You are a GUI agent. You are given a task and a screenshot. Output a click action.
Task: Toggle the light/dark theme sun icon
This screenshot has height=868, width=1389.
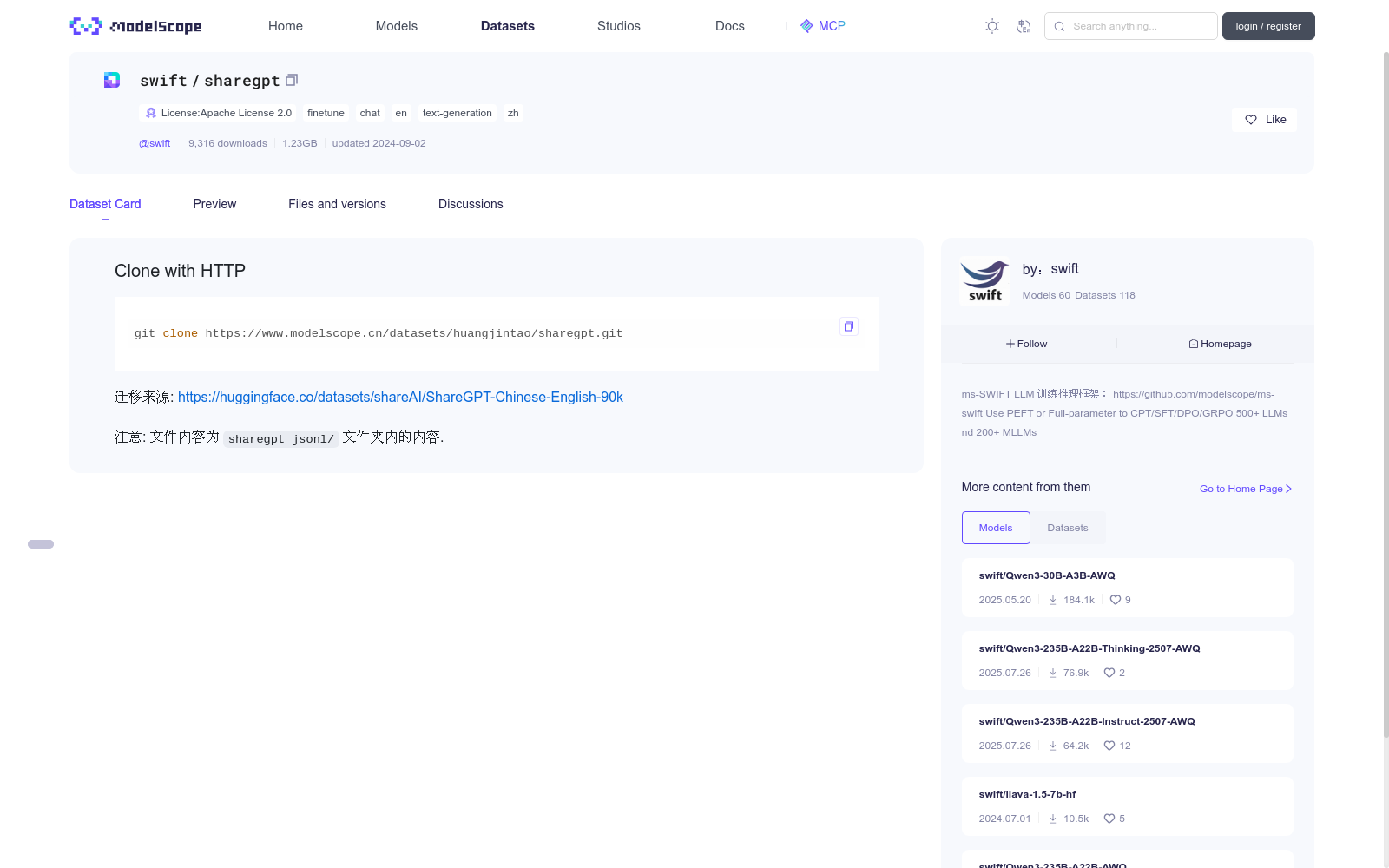[992, 26]
